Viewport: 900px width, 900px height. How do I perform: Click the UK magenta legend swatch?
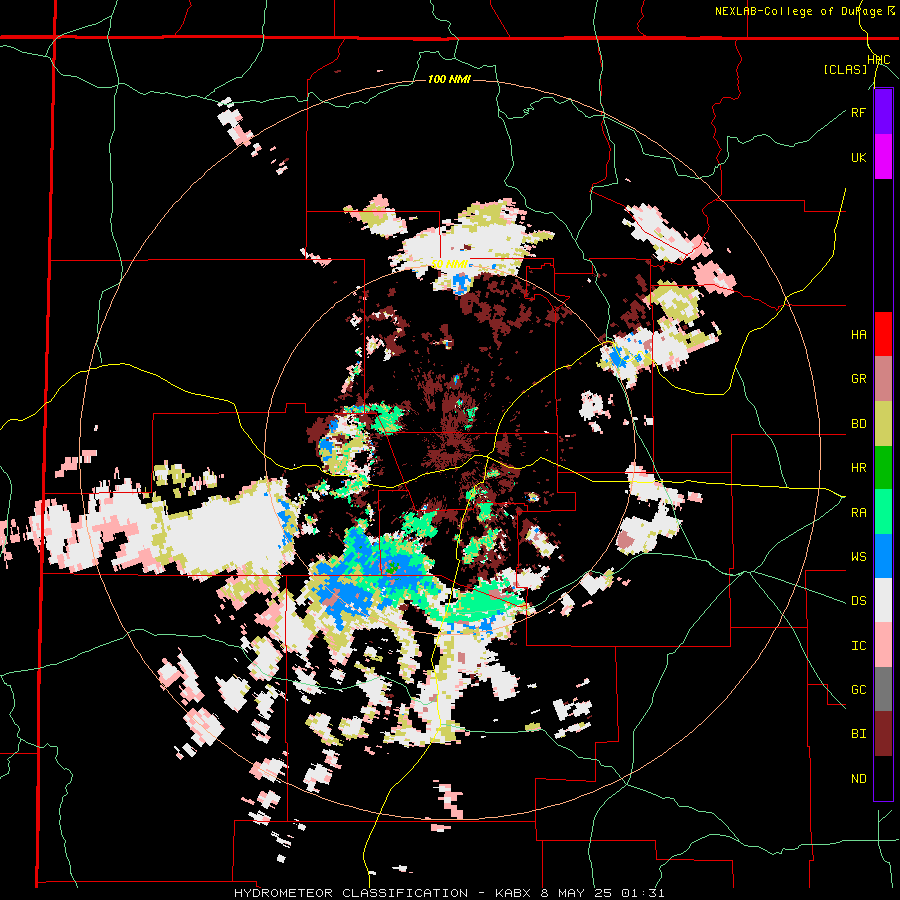point(883,157)
